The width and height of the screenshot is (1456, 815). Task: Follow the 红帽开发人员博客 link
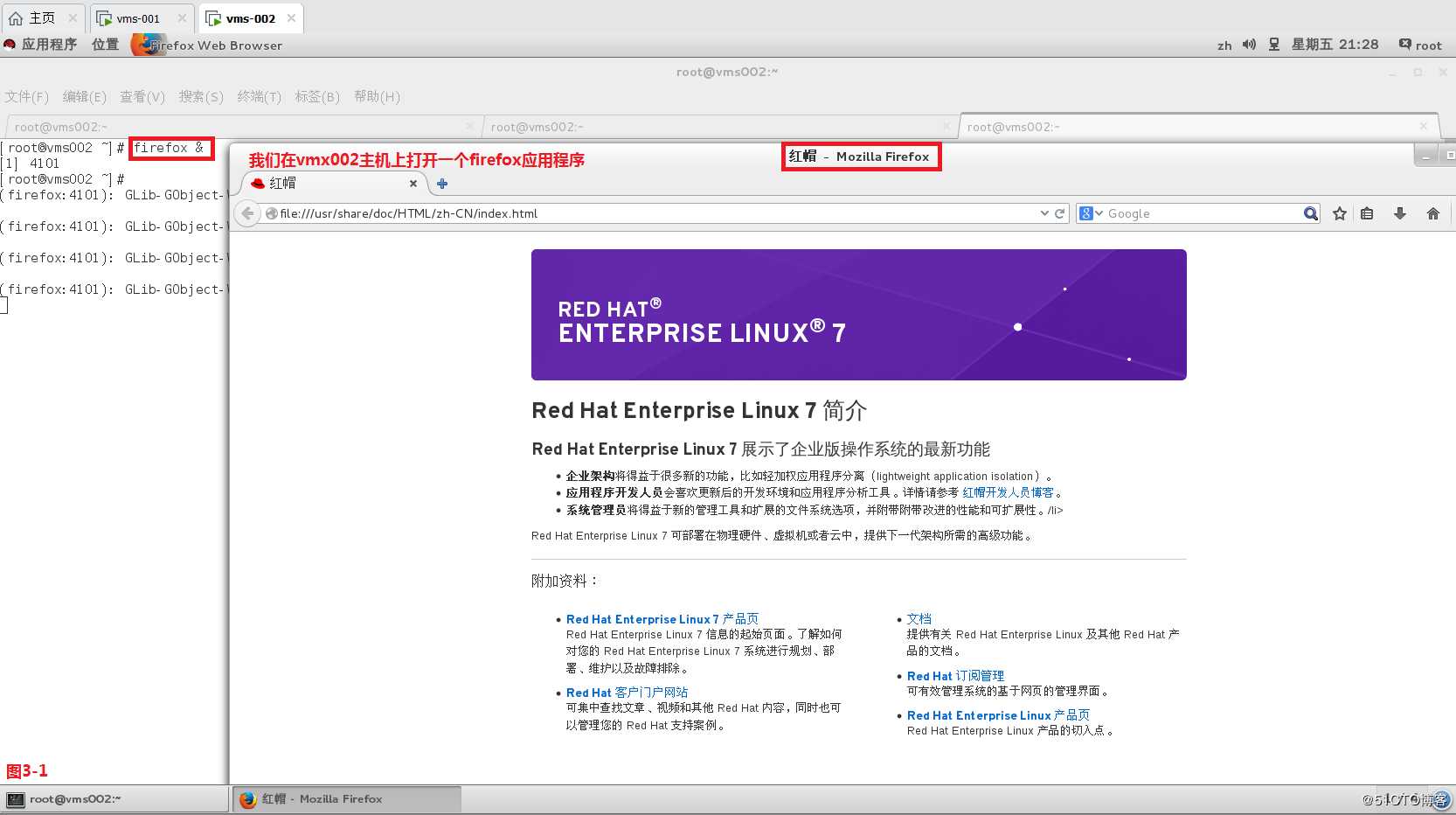click(1008, 493)
